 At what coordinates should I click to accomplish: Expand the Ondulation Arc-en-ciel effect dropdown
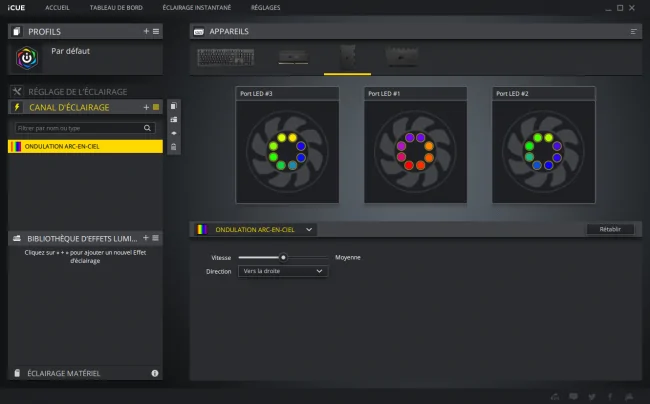pyautogui.click(x=309, y=230)
